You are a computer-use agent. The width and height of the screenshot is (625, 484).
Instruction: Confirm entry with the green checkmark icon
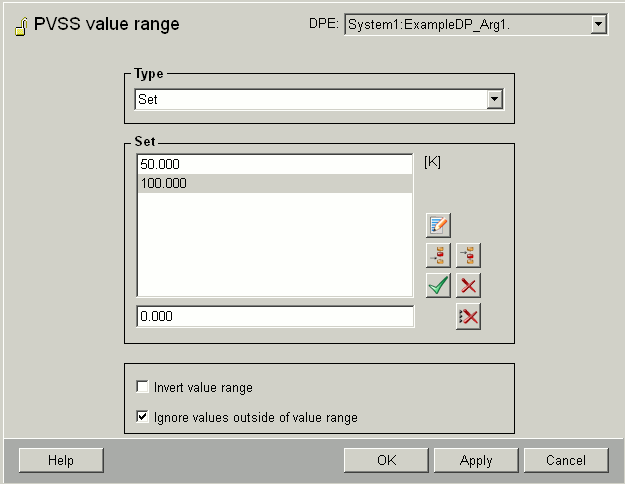tap(438, 286)
